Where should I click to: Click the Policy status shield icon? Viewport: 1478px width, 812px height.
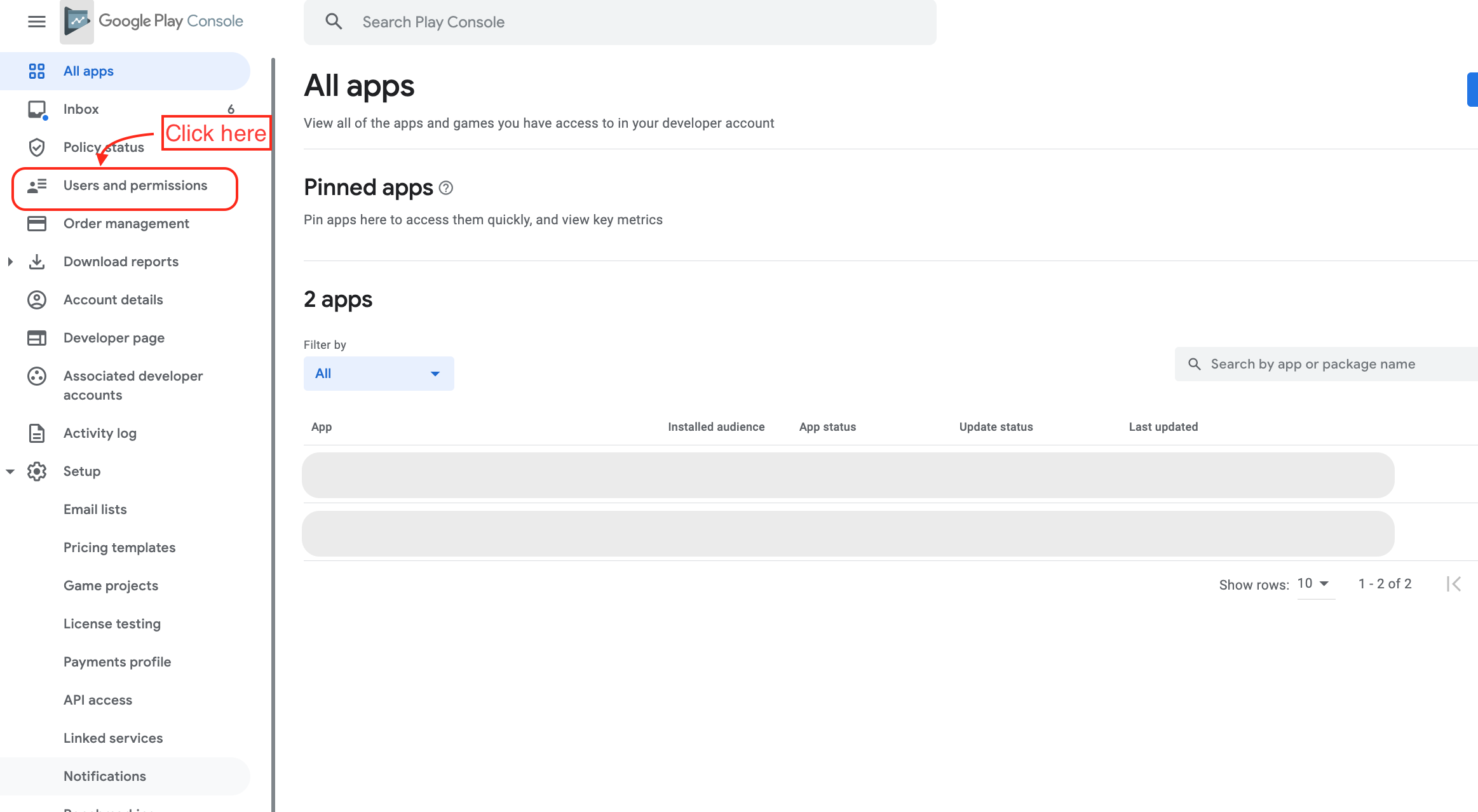coord(37,147)
